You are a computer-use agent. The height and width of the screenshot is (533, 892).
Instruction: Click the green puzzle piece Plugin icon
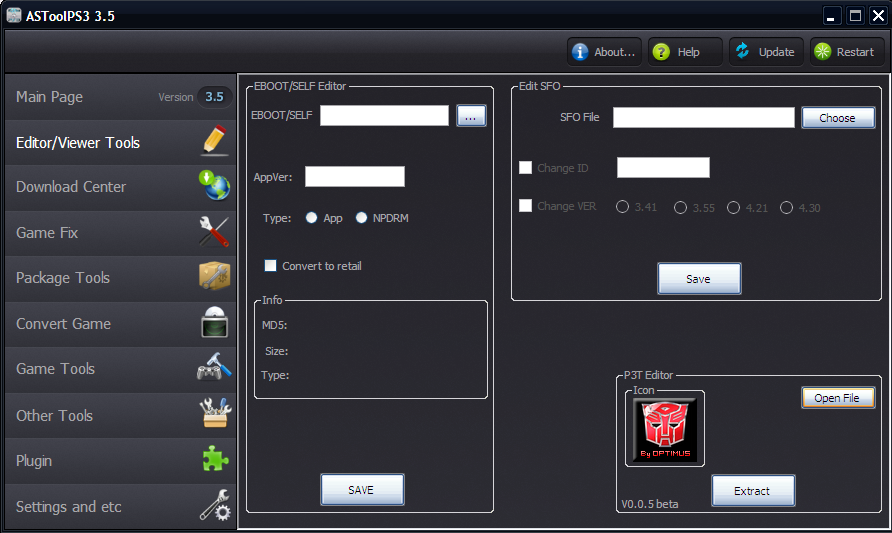[216, 458]
